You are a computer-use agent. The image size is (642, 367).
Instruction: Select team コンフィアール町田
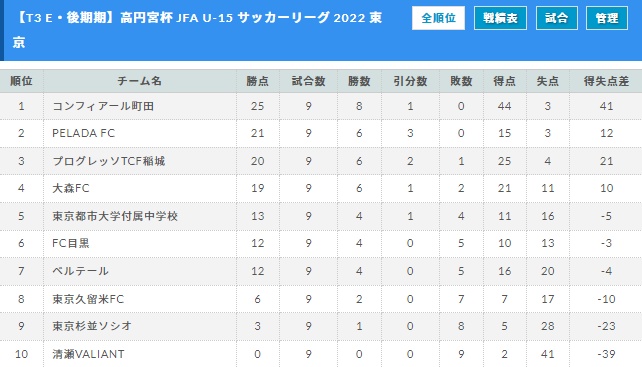(x=103, y=106)
